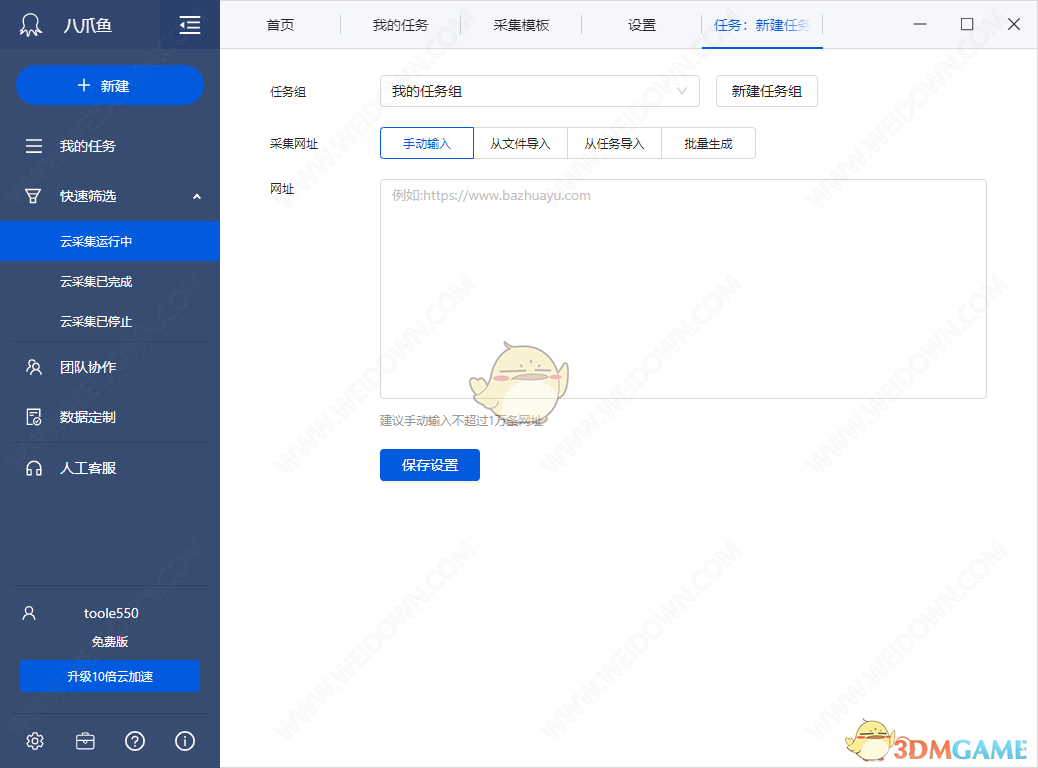Click the octopus logo at top left
Viewport: 1038px width, 768px height.
coord(31,23)
